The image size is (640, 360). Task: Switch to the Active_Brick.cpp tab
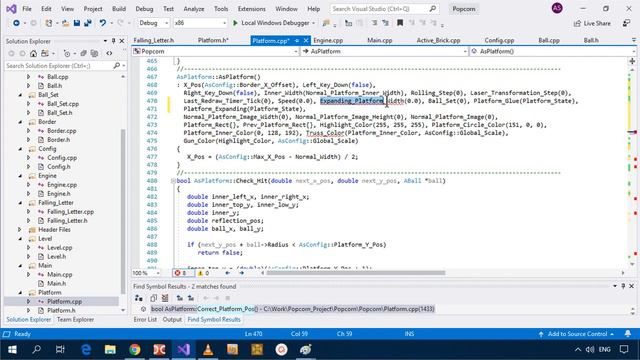point(438,40)
